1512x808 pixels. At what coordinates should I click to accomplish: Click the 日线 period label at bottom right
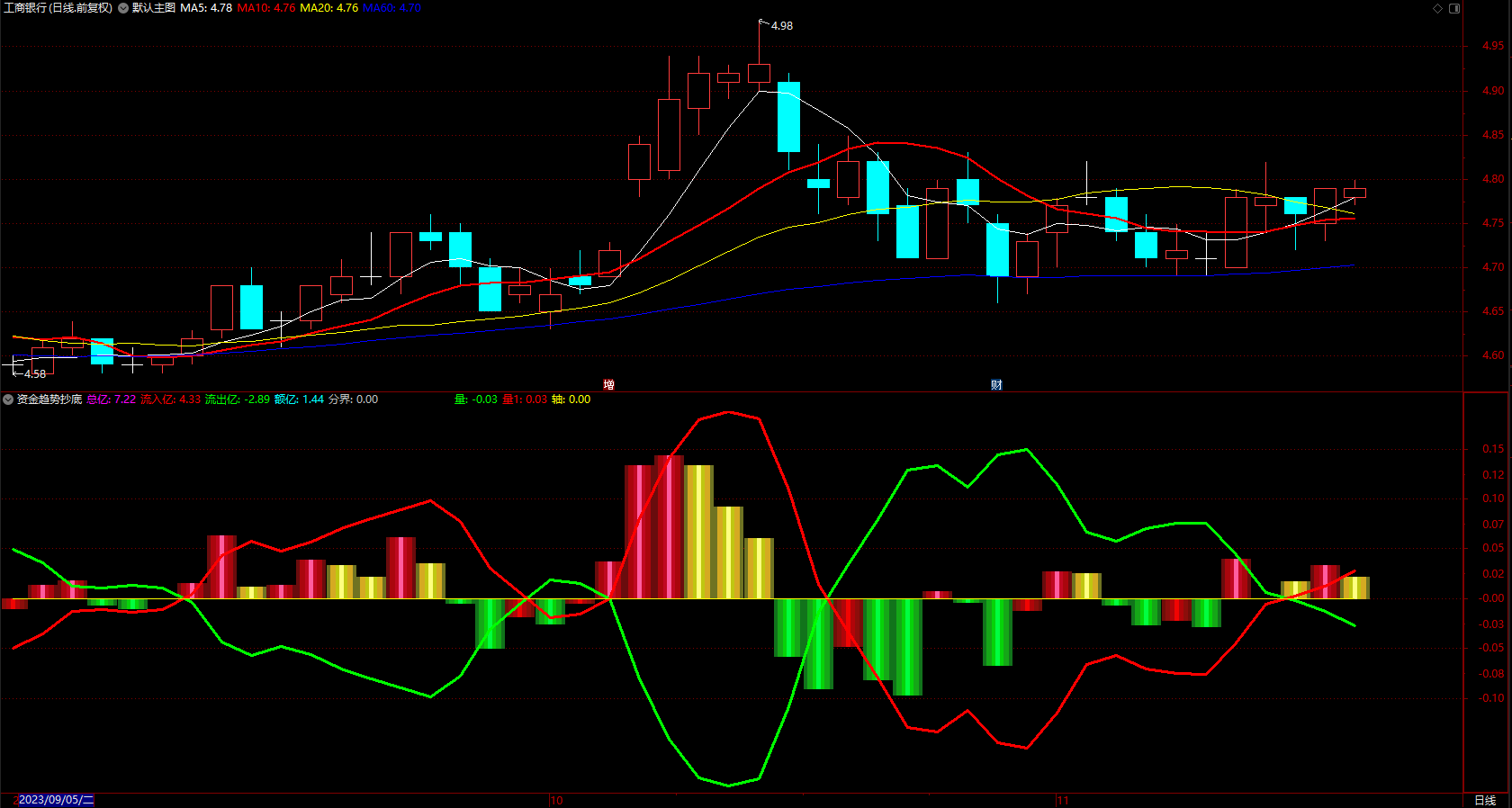(x=1485, y=800)
